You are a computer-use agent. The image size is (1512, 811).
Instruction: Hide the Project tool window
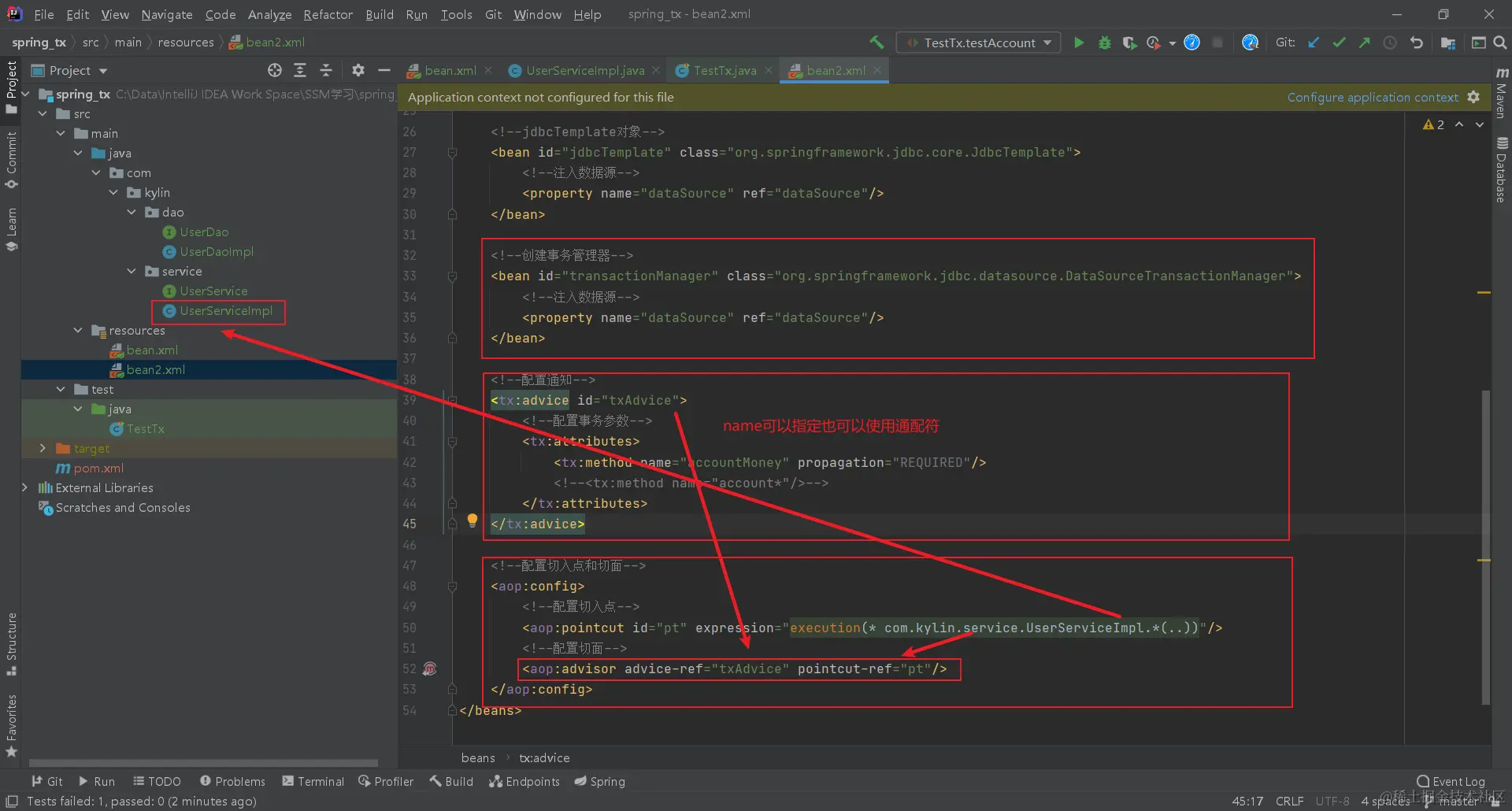tap(384, 71)
